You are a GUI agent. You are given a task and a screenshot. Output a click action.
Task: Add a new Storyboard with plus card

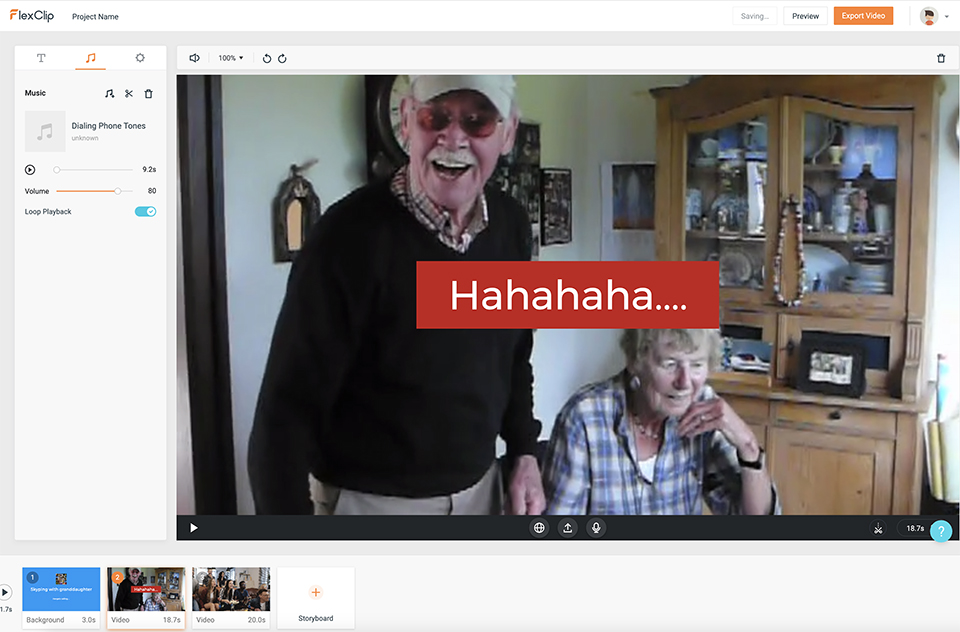click(x=316, y=597)
